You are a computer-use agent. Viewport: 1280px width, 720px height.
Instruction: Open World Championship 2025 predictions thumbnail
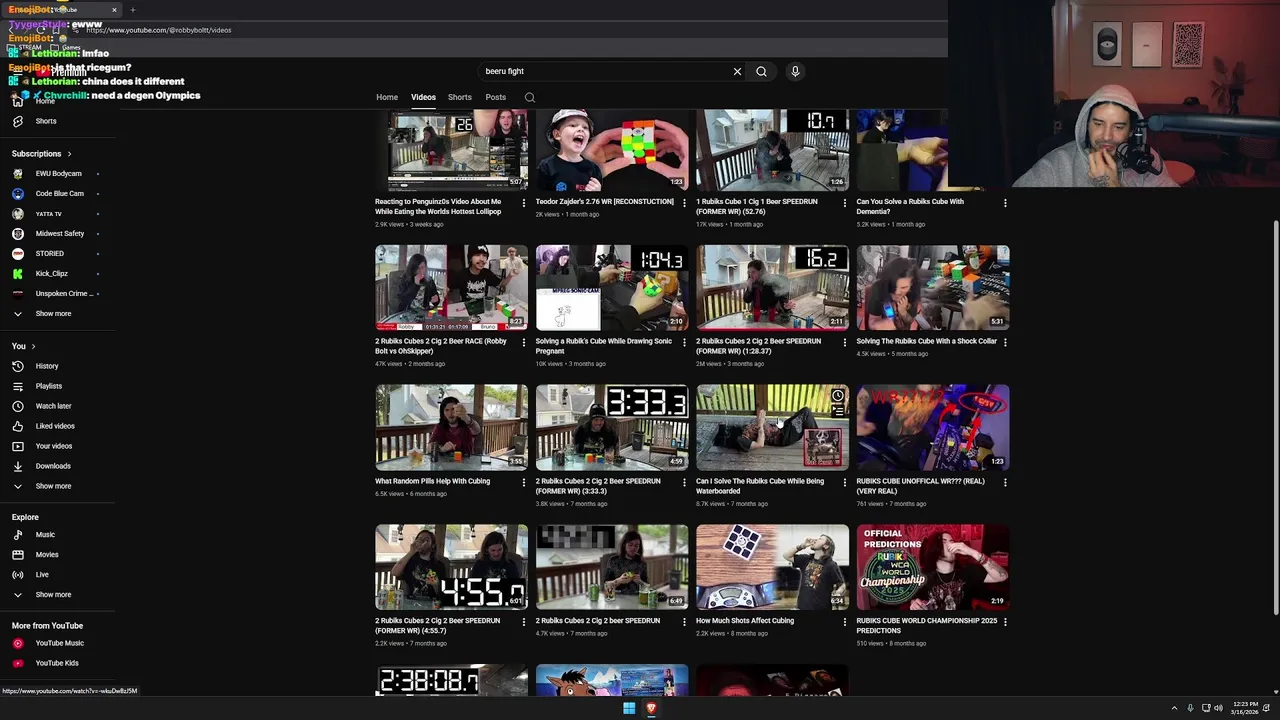tap(933, 567)
